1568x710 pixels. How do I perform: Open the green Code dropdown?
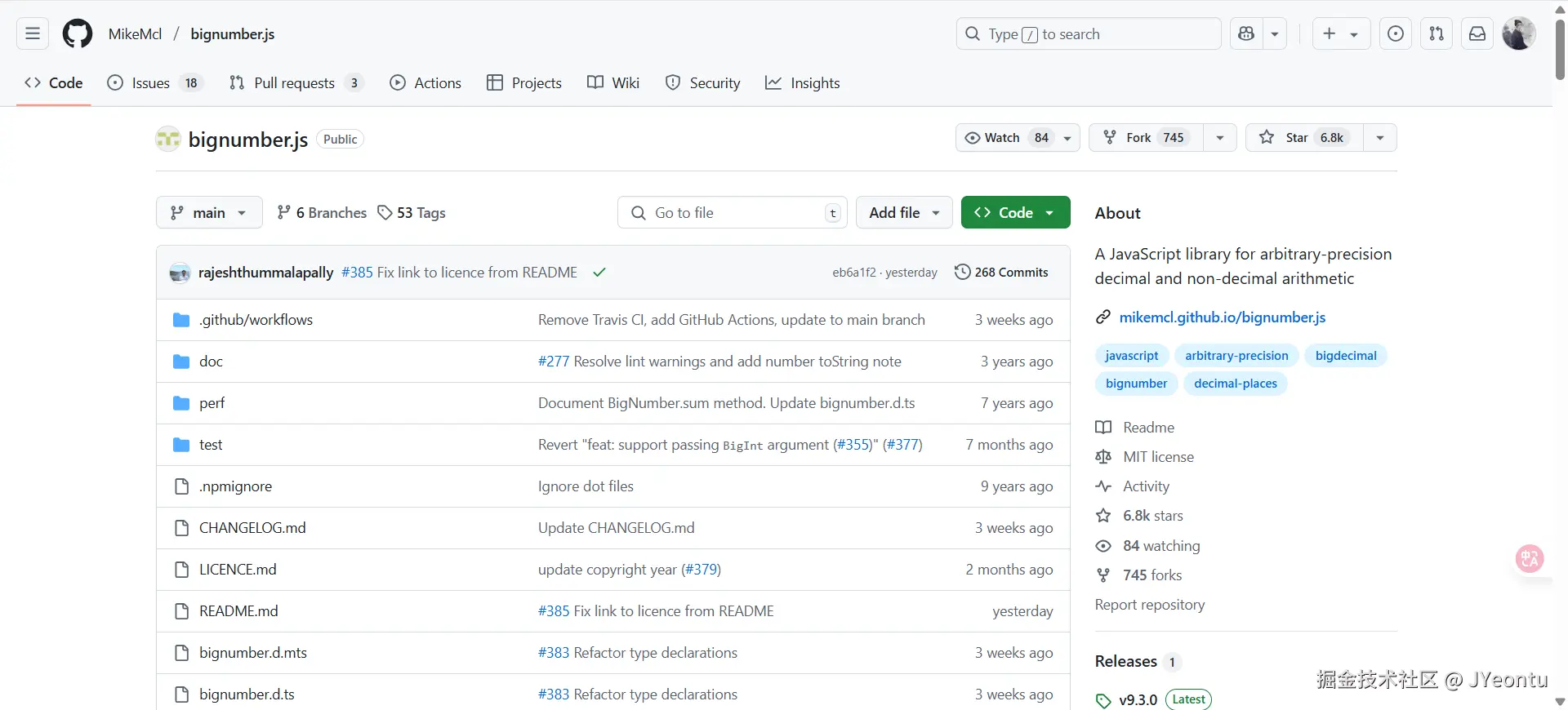(1015, 212)
